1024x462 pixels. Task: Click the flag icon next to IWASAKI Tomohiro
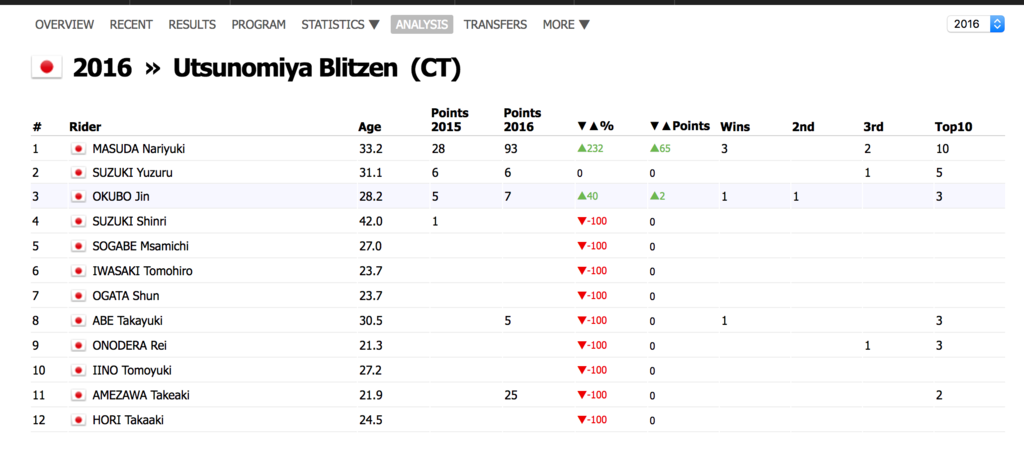pyautogui.click(x=78, y=271)
